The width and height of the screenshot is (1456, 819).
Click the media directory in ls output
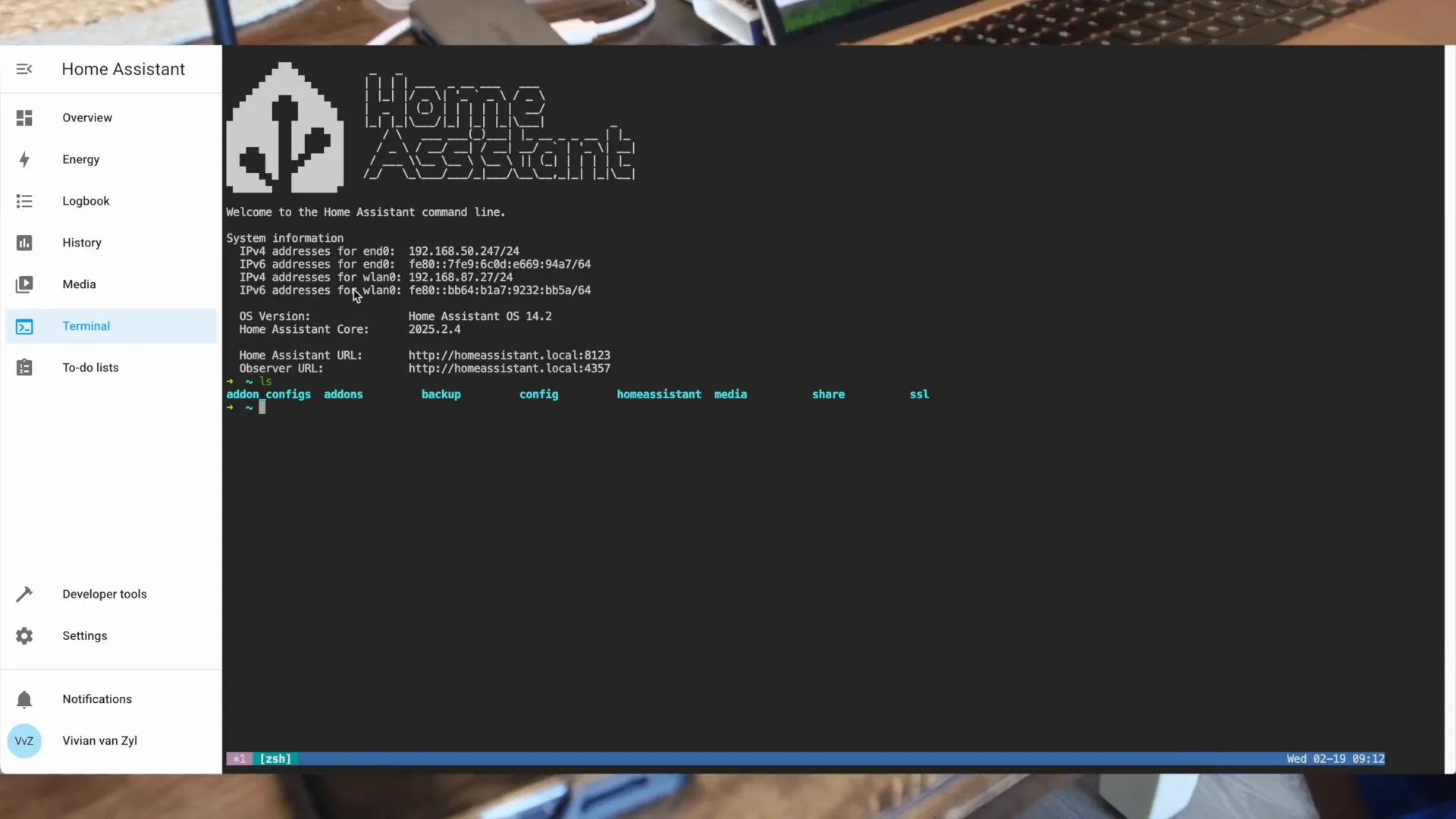tap(730, 394)
